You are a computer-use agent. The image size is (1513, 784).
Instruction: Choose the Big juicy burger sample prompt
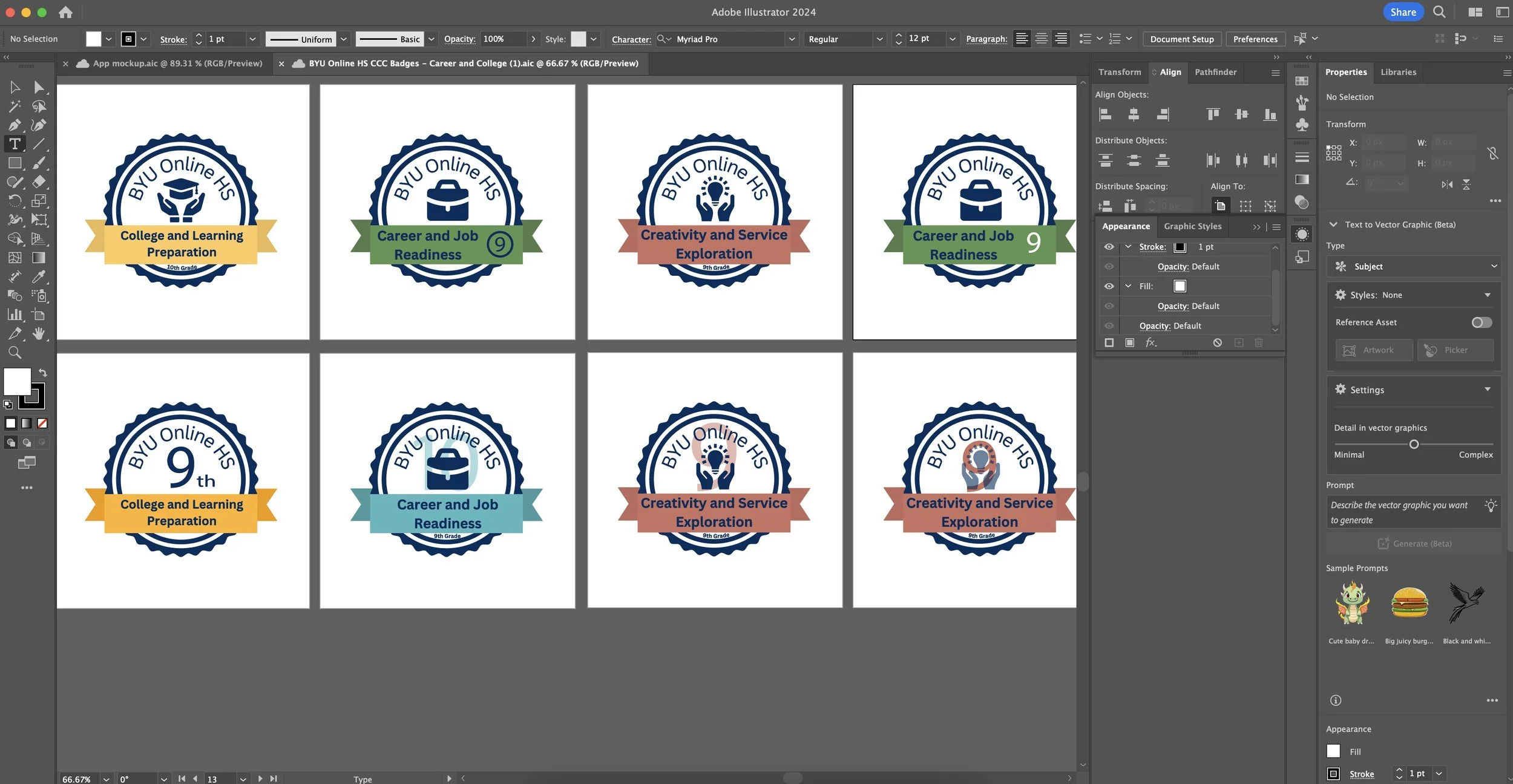[1409, 603]
